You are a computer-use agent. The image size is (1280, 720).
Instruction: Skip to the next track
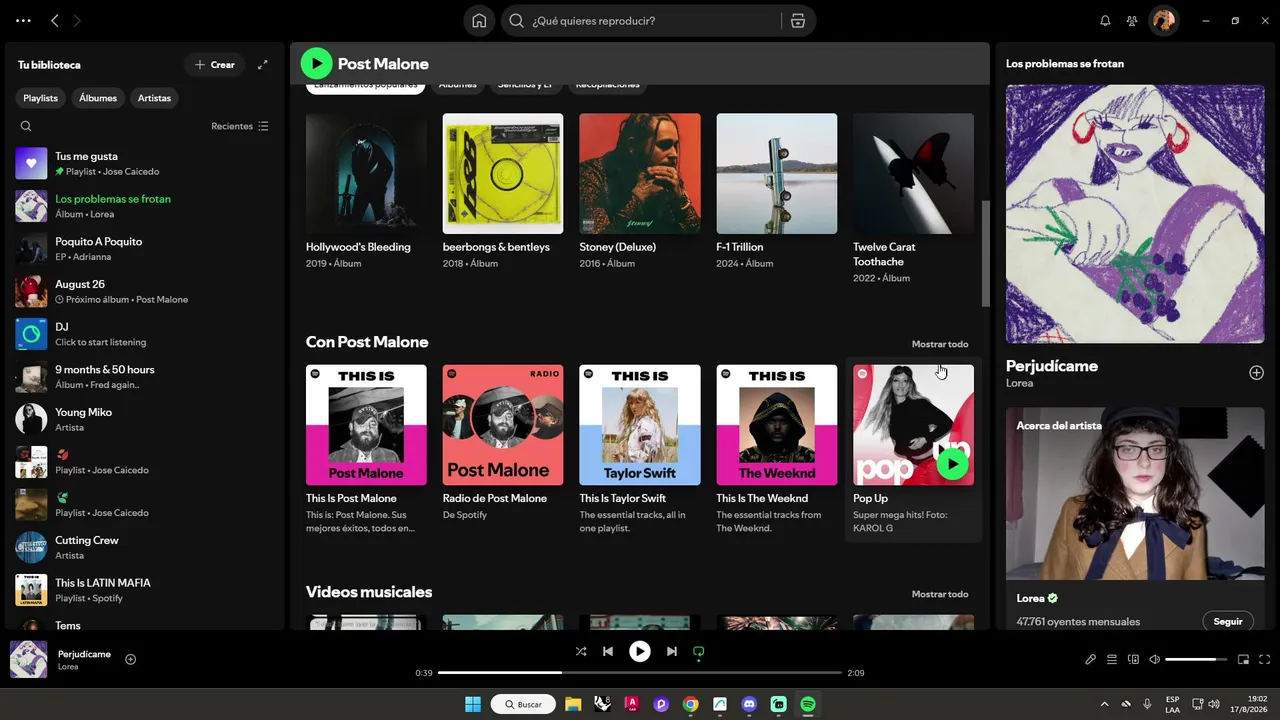click(x=672, y=652)
